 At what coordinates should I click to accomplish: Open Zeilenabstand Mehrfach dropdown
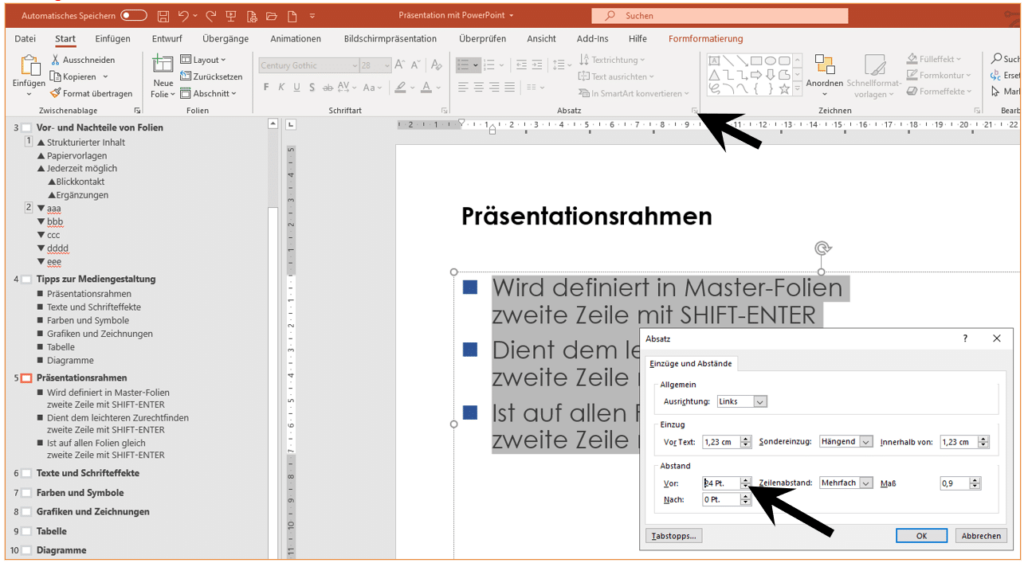point(866,483)
